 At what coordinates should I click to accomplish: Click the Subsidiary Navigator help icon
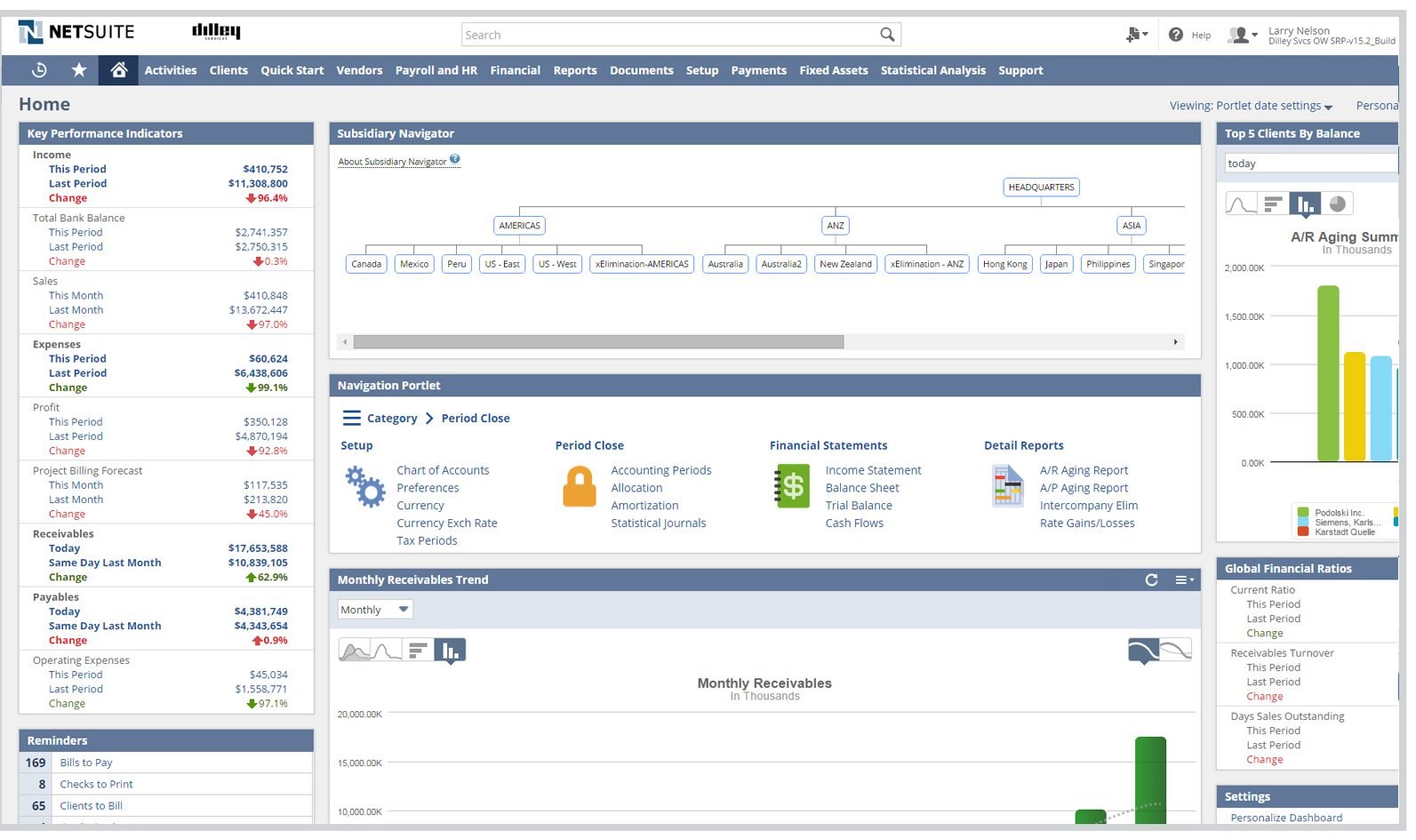(455, 160)
